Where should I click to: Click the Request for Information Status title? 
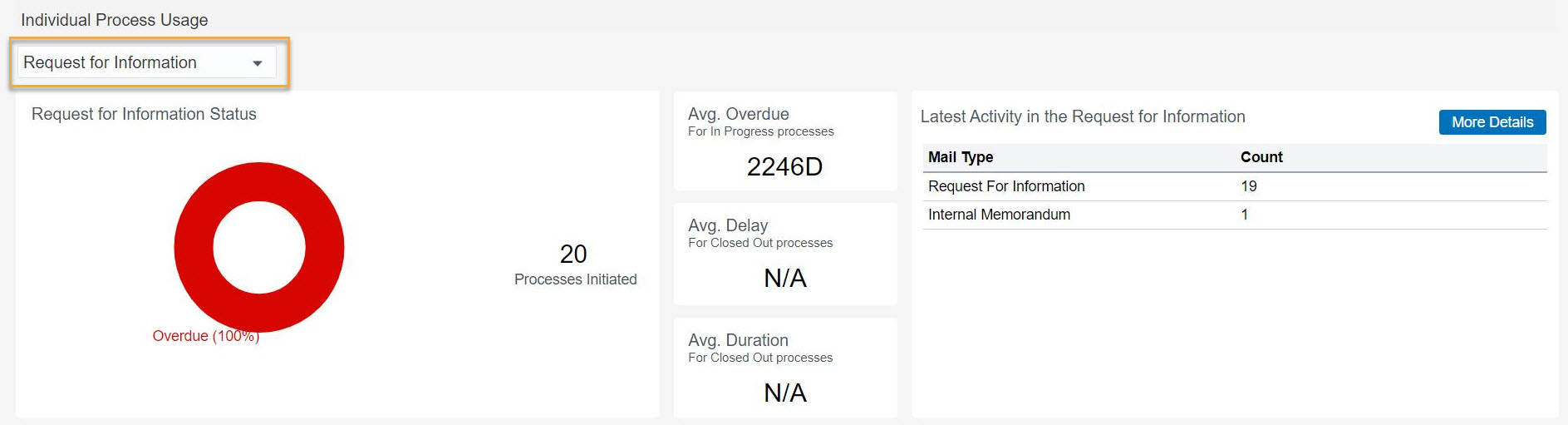(144, 114)
